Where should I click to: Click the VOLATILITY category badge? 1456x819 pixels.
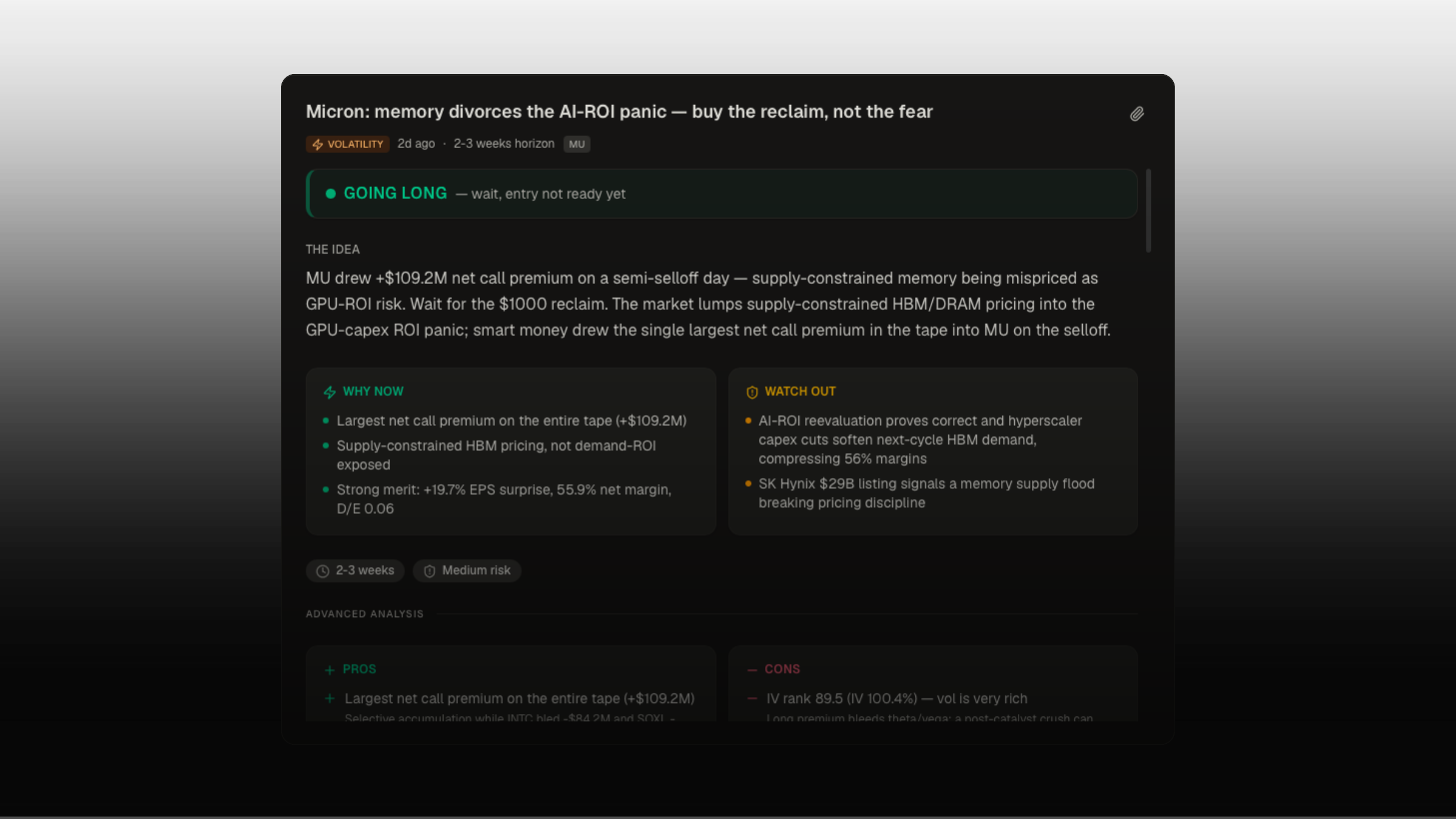point(348,144)
